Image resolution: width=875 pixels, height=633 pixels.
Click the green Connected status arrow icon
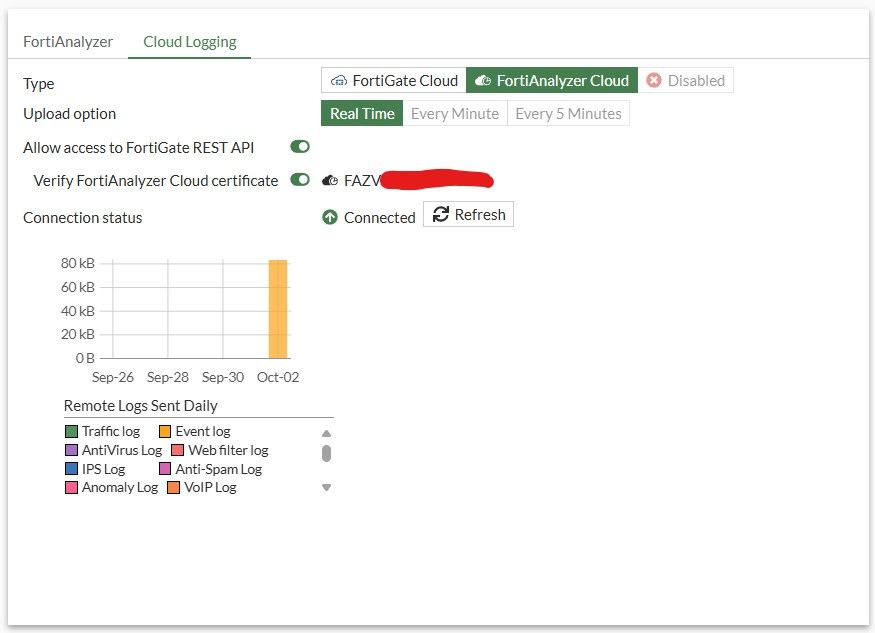pos(330,217)
